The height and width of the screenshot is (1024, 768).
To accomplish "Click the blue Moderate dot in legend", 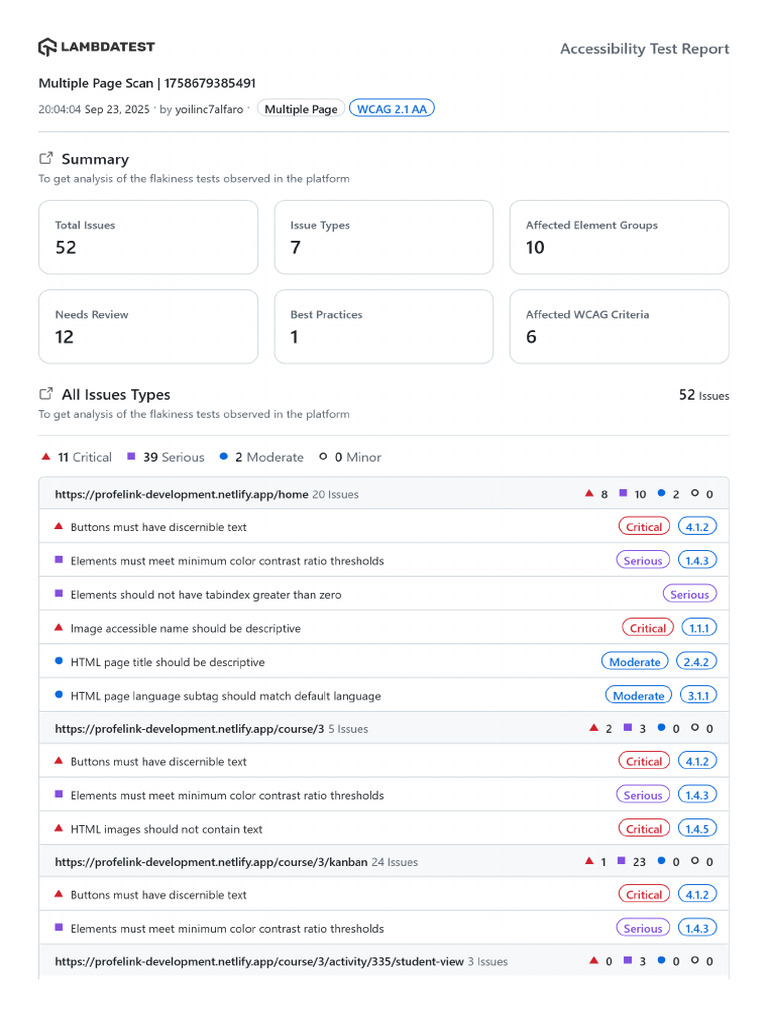I will point(224,456).
